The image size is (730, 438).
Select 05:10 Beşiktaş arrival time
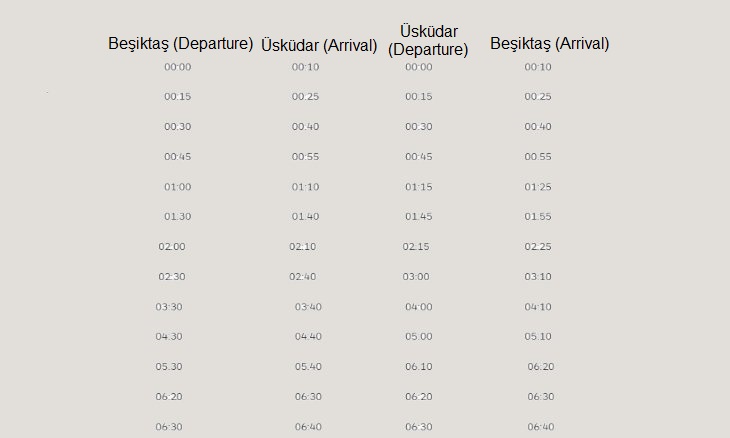[538, 337]
